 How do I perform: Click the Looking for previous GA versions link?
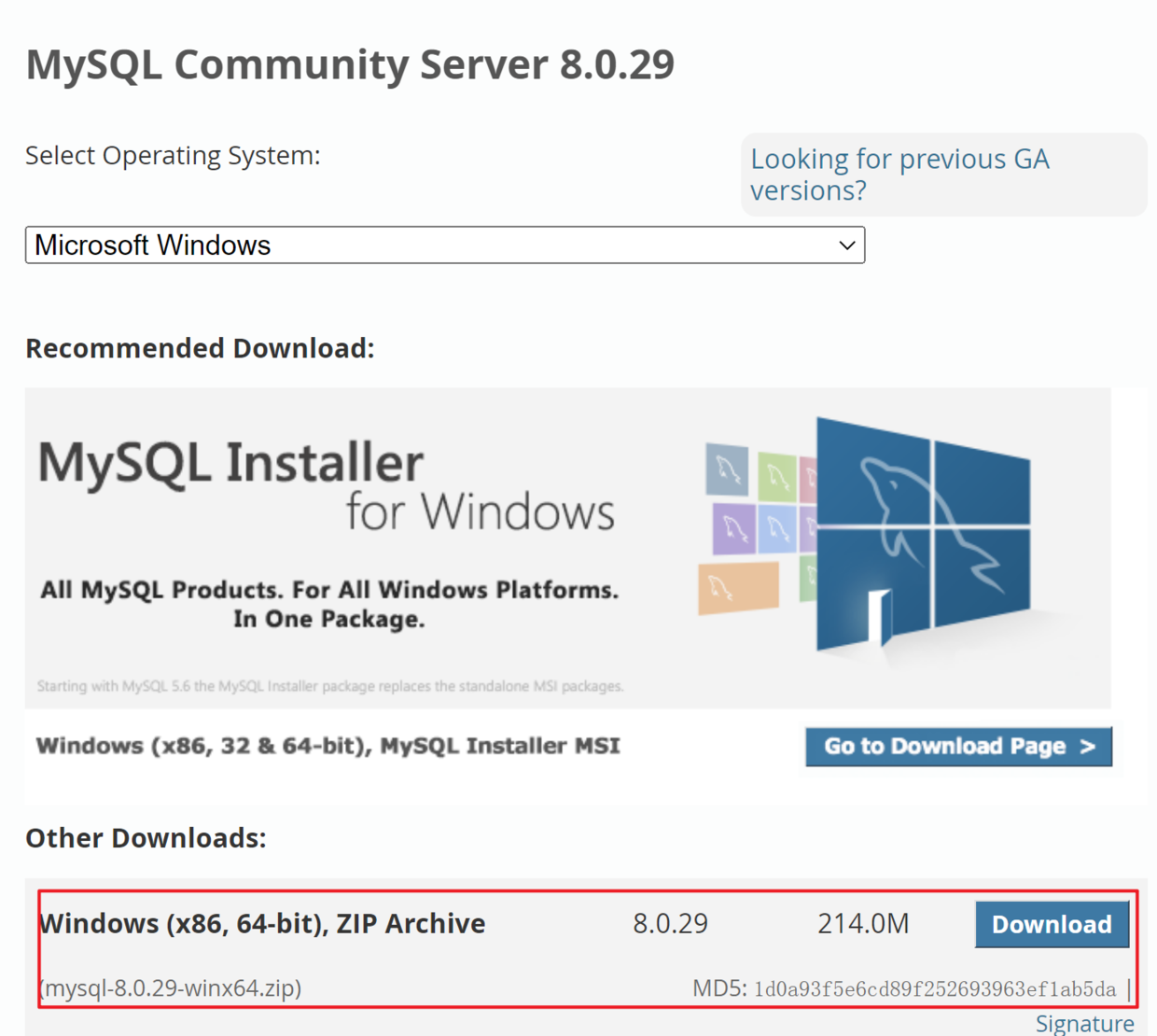pos(899,175)
